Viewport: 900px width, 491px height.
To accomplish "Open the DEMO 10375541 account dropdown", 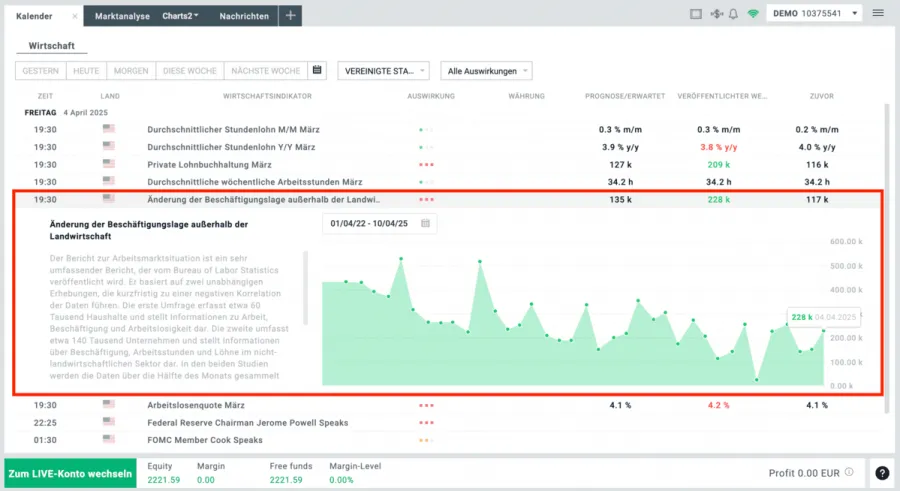I will 816,14.
